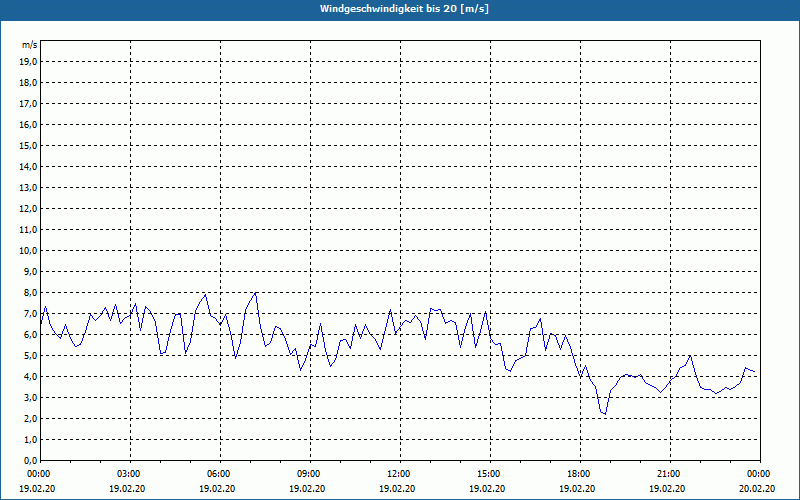
Task: Click the 19.02.20 date under 12:00
Action: (x=397, y=489)
